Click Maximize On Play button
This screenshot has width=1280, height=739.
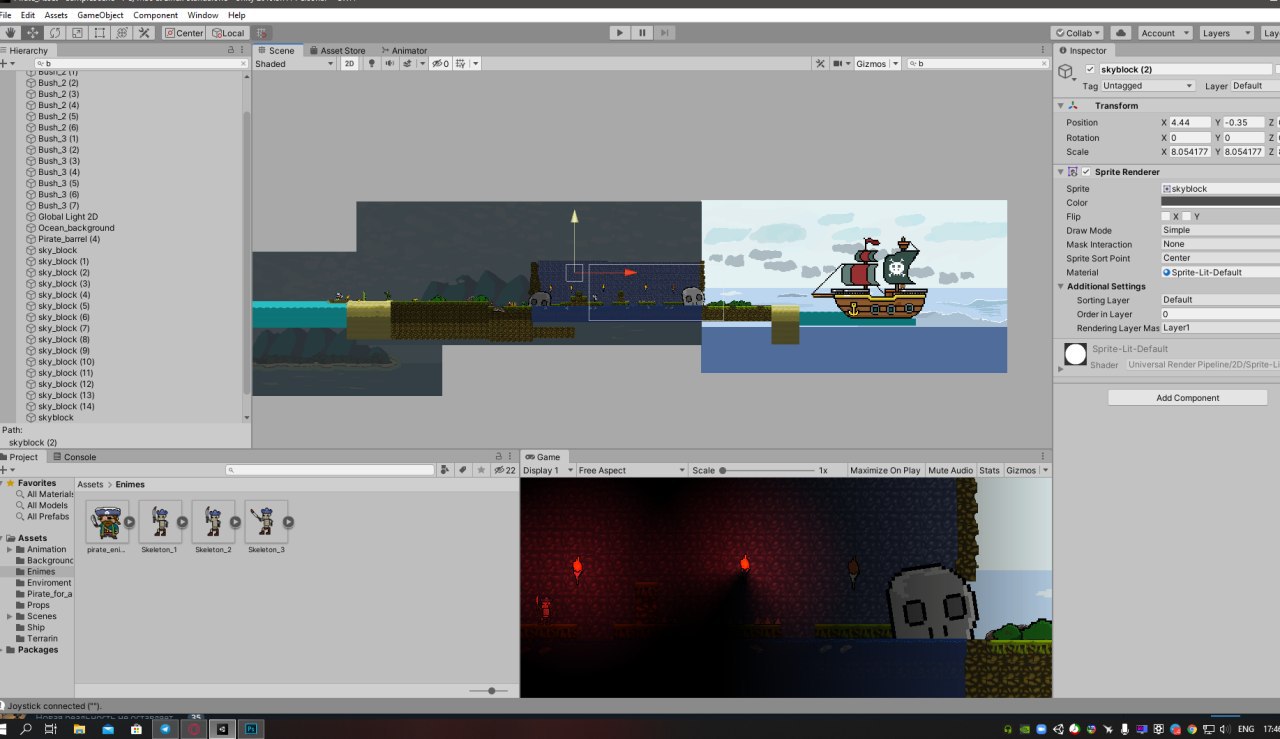[885, 470]
